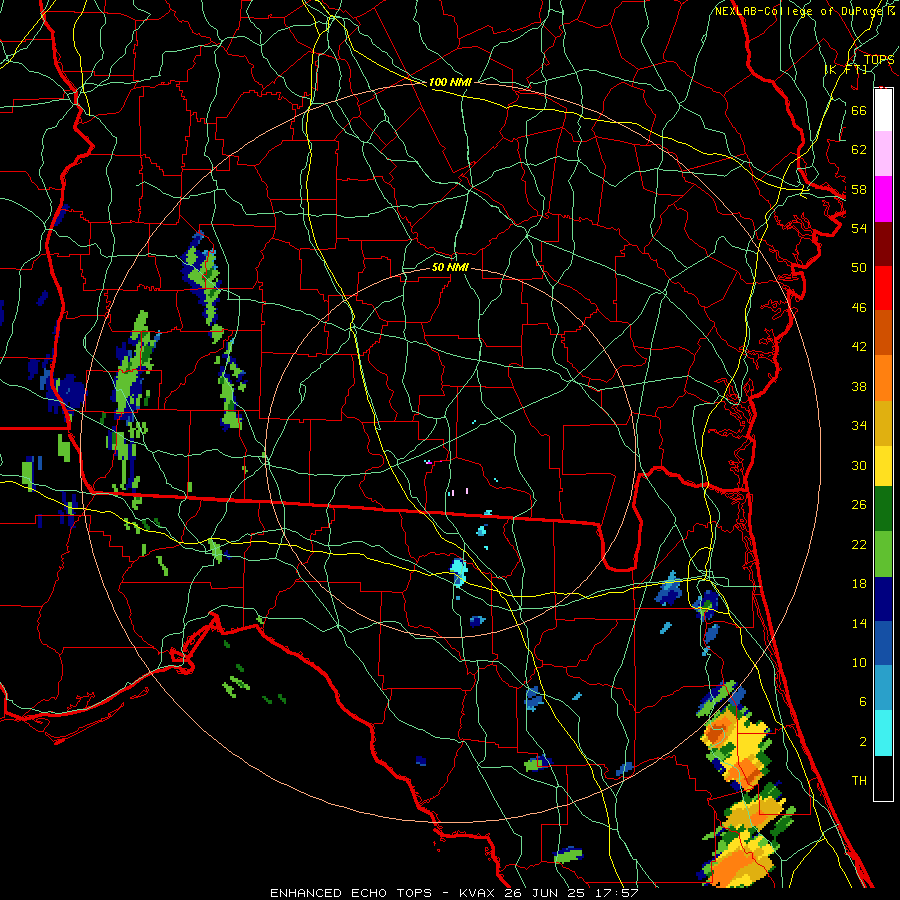Click the white swatch in the tops legend
The image size is (900, 900).
[883, 110]
